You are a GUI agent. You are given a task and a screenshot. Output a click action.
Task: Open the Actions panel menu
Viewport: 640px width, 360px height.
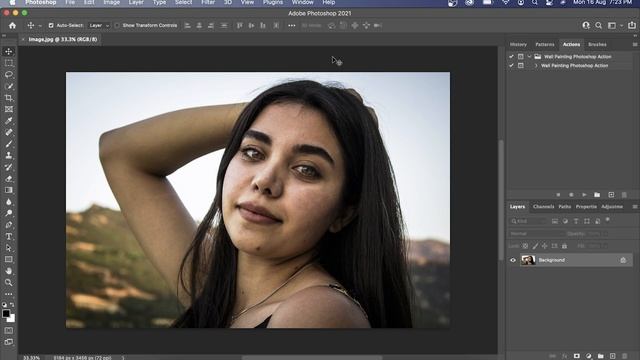(635, 44)
